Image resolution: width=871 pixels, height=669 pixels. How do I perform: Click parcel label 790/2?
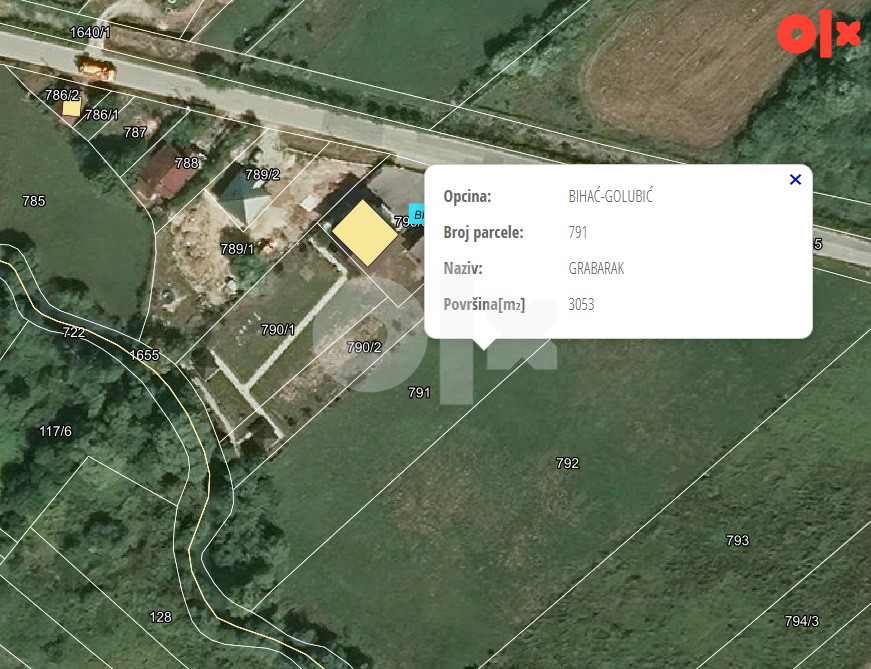coord(364,347)
